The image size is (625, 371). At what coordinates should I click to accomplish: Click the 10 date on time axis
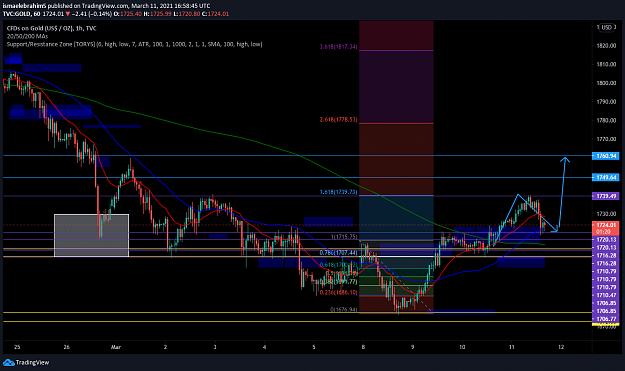[x=462, y=347]
